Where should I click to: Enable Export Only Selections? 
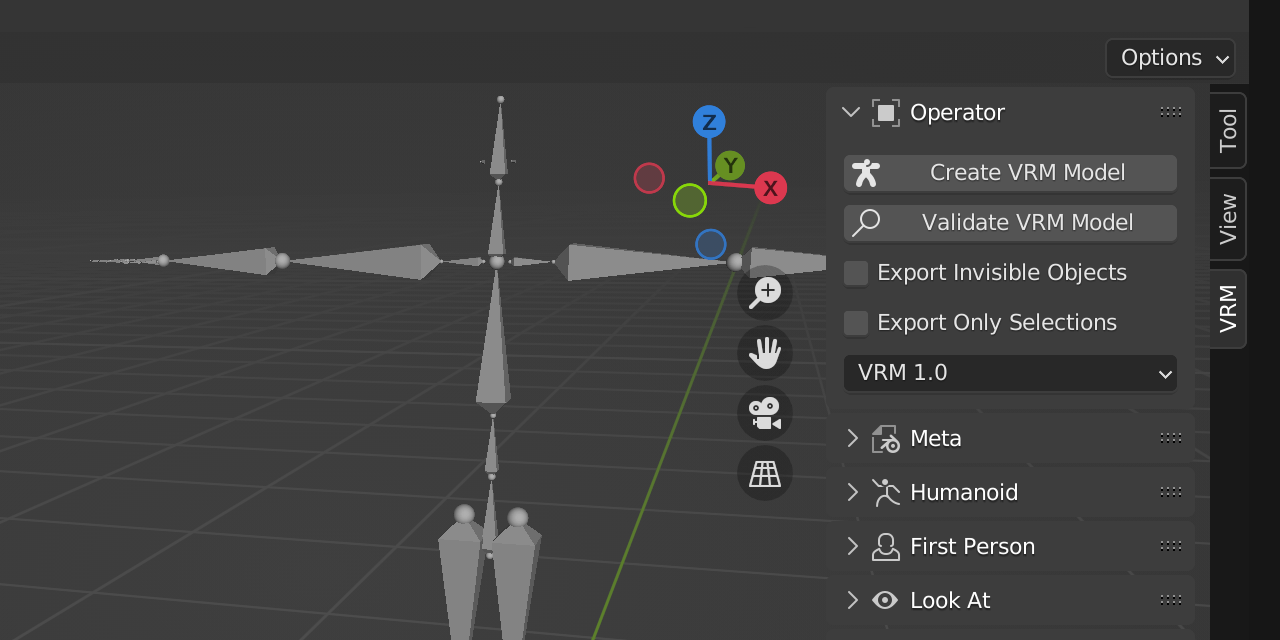click(855, 322)
